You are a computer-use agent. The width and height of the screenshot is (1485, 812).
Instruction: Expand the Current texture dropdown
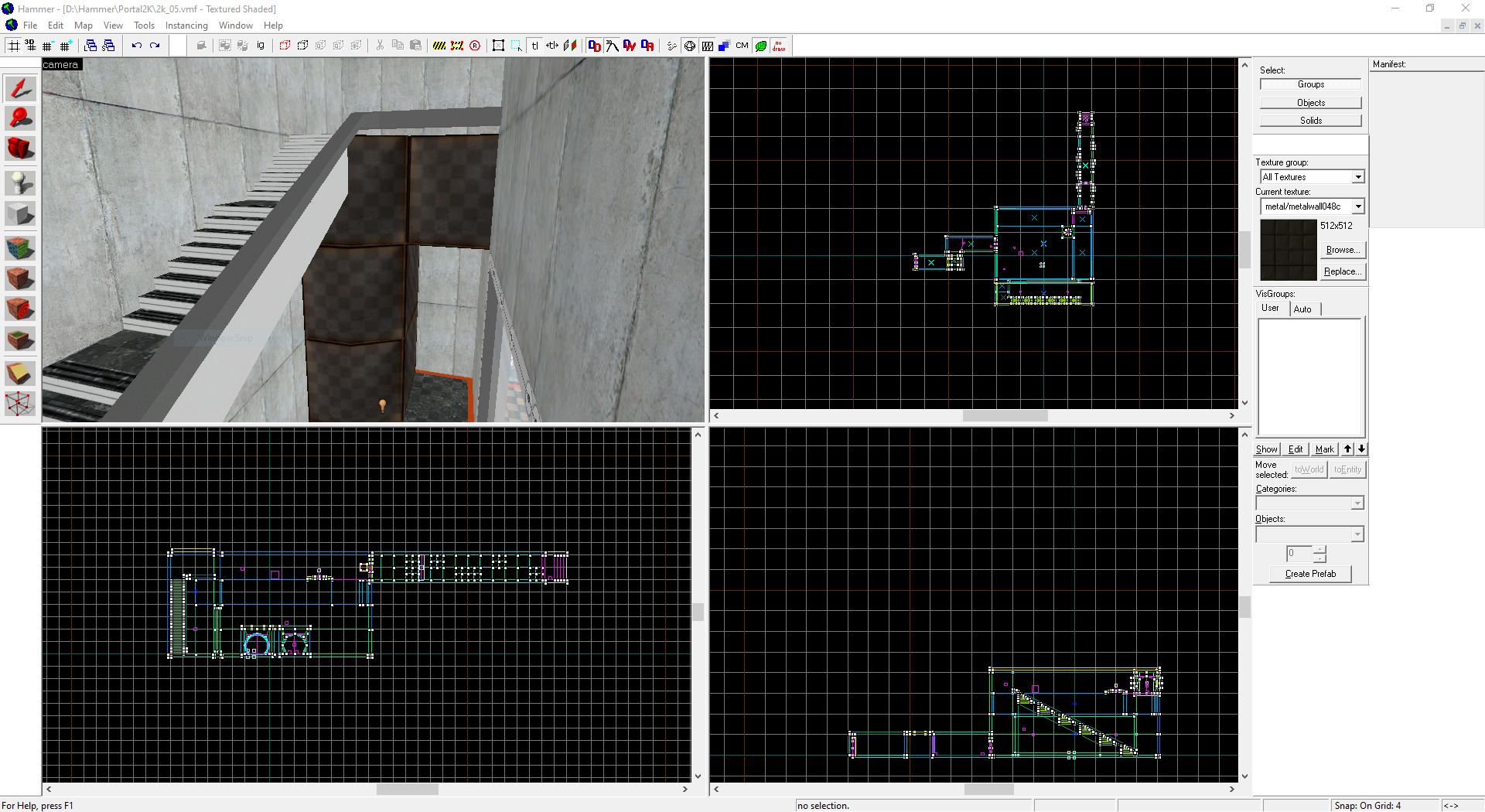pyautogui.click(x=1358, y=206)
